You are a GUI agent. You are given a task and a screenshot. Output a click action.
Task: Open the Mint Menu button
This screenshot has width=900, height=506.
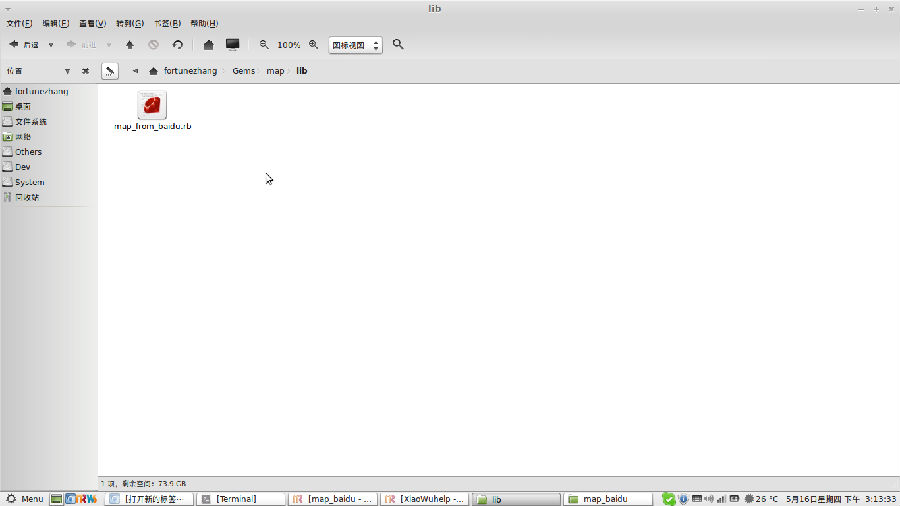click(25, 499)
